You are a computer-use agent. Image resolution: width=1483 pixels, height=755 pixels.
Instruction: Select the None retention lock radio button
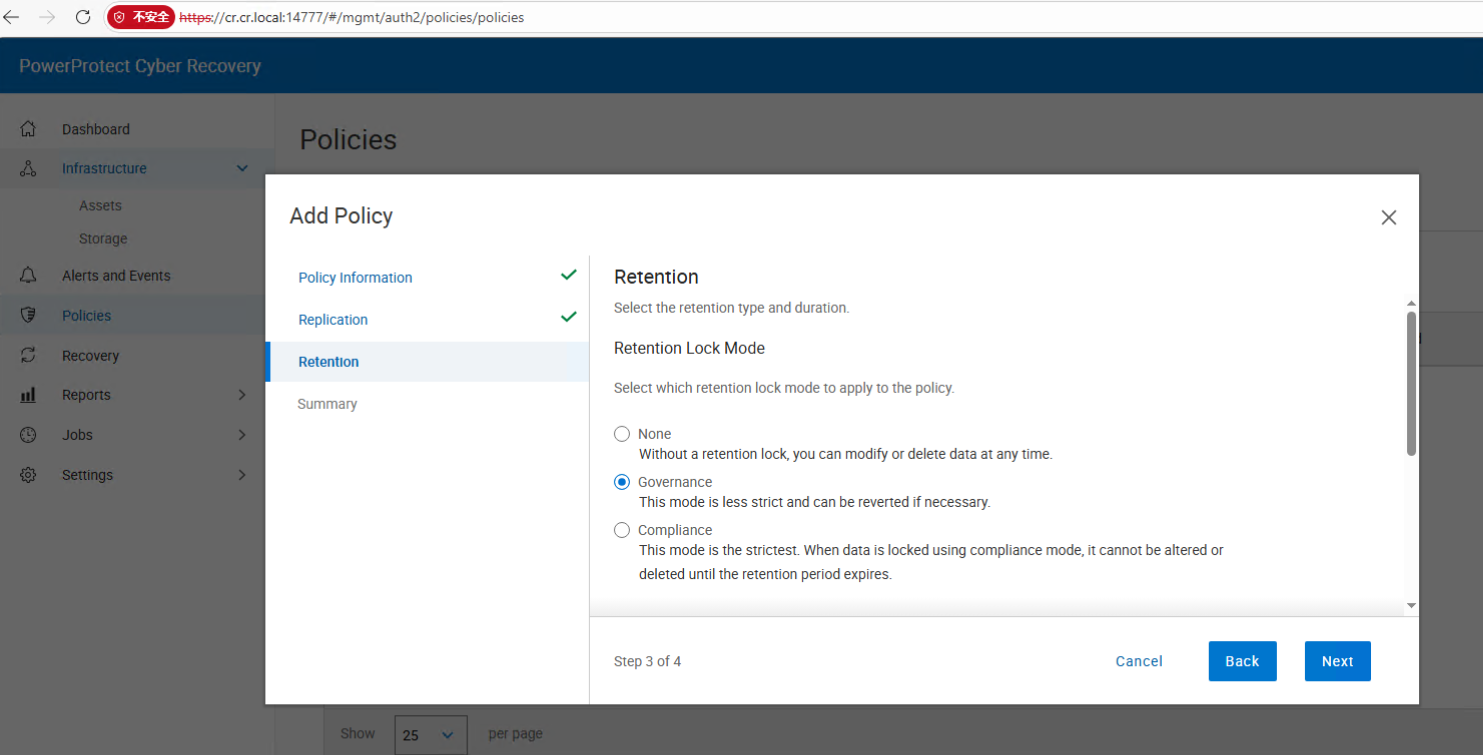point(622,434)
